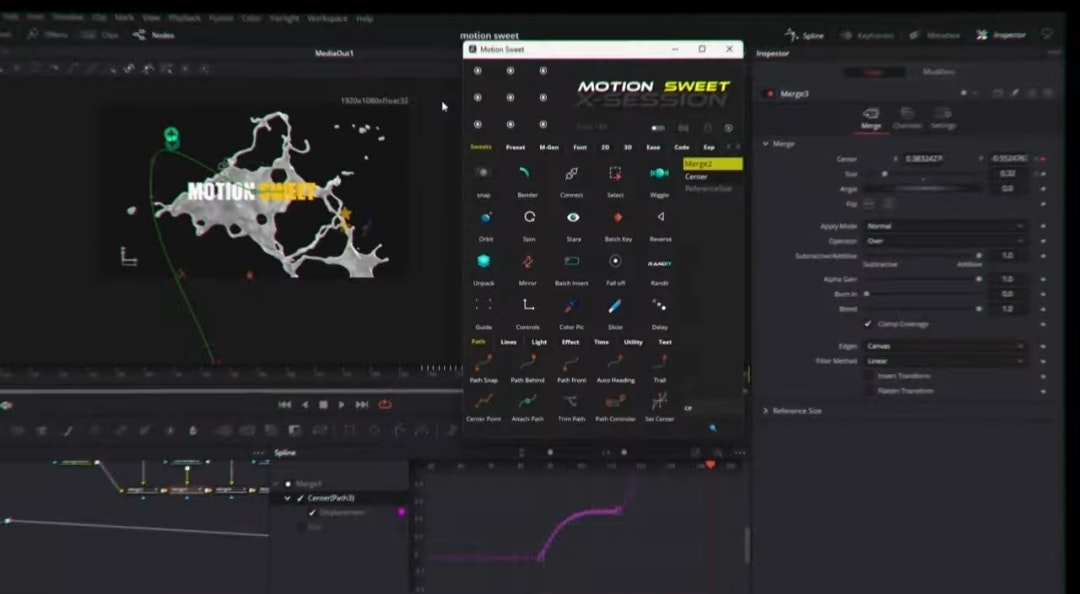Viewport: 1080px width, 594px height.
Task: Toggle the Inspector panel button
Action: (x=1001, y=35)
